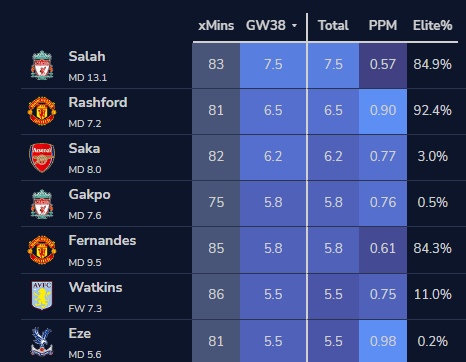Viewport: 466px width, 362px height.
Task: Sort by the Total column header
Action: click(x=333, y=26)
